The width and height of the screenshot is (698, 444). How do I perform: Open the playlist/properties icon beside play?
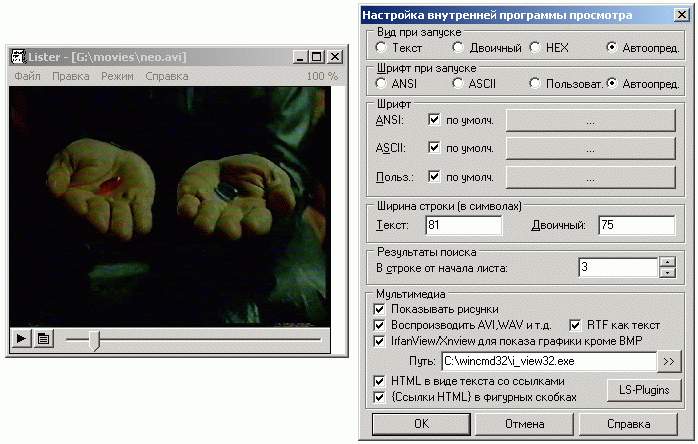pos(43,339)
